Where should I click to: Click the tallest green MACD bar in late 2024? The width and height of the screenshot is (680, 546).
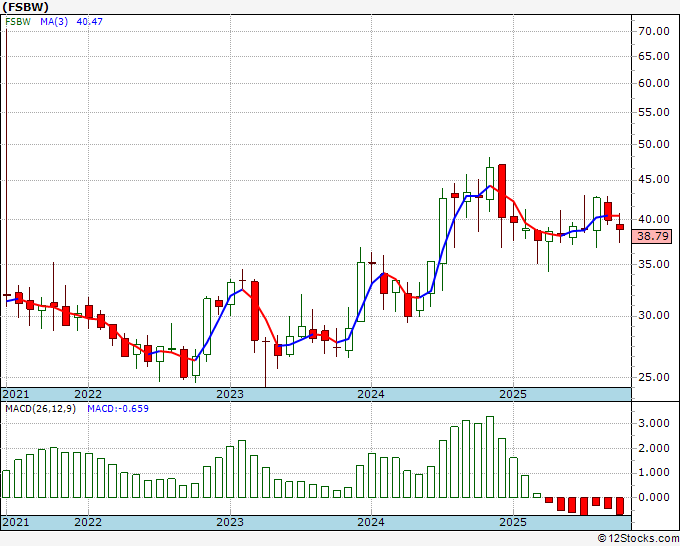pos(490,457)
